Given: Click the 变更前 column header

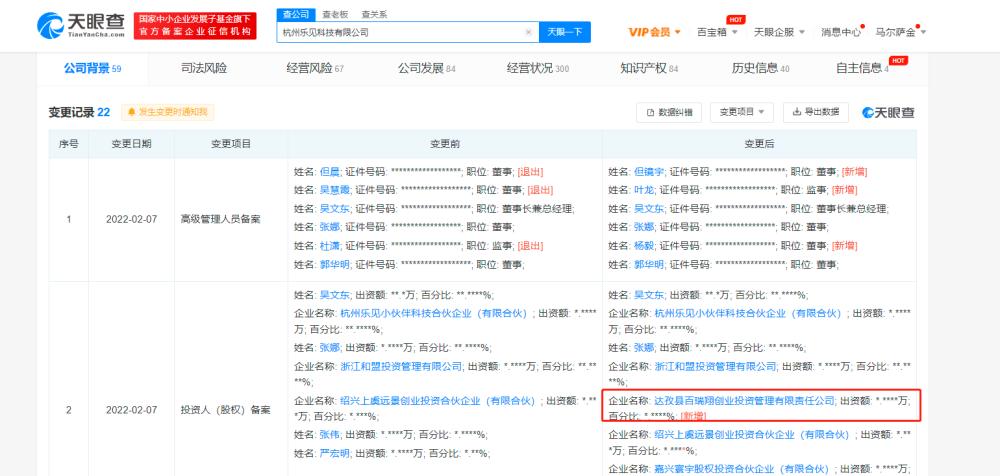Looking at the screenshot, I should tap(445, 144).
